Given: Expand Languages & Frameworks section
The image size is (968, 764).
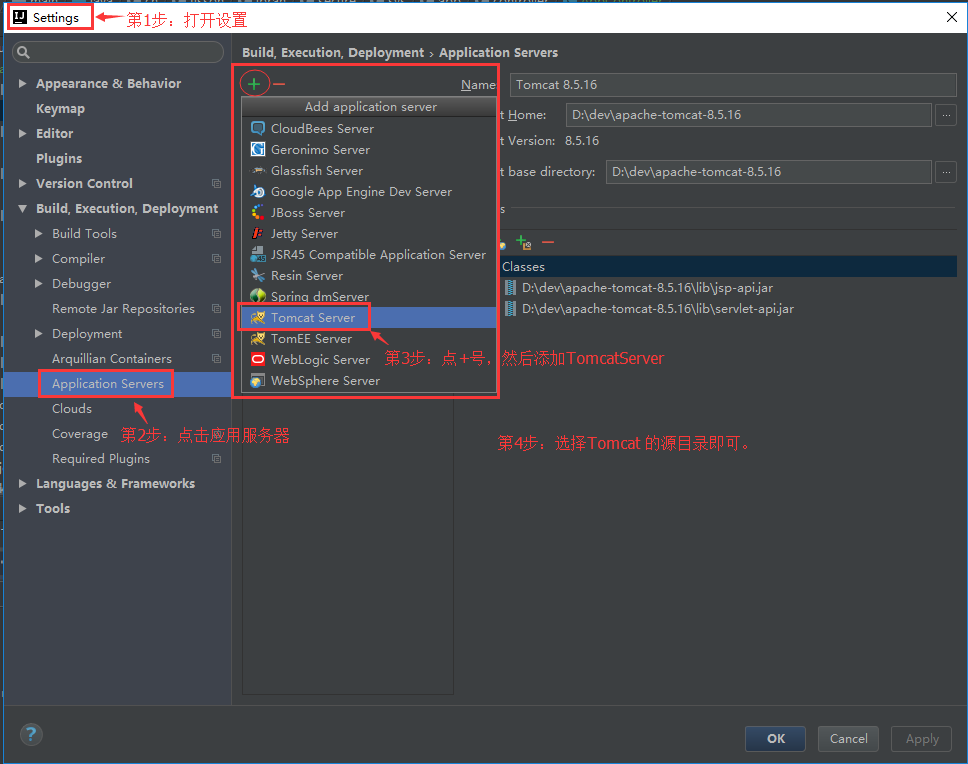Looking at the screenshot, I should pyautogui.click(x=23, y=483).
